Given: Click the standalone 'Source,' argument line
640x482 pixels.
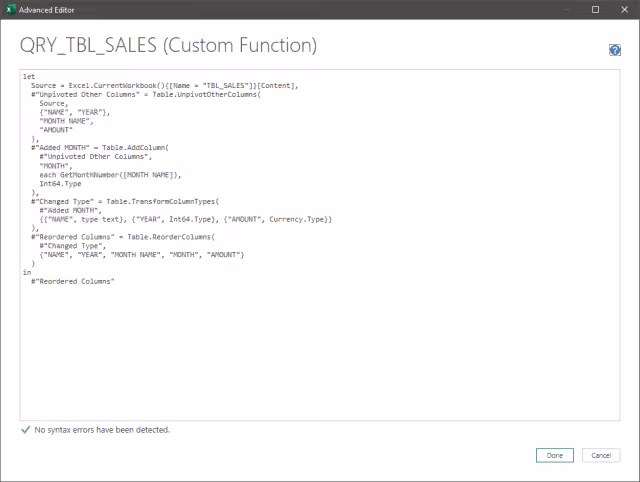Looking at the screenshot, I should click(54, 104).
